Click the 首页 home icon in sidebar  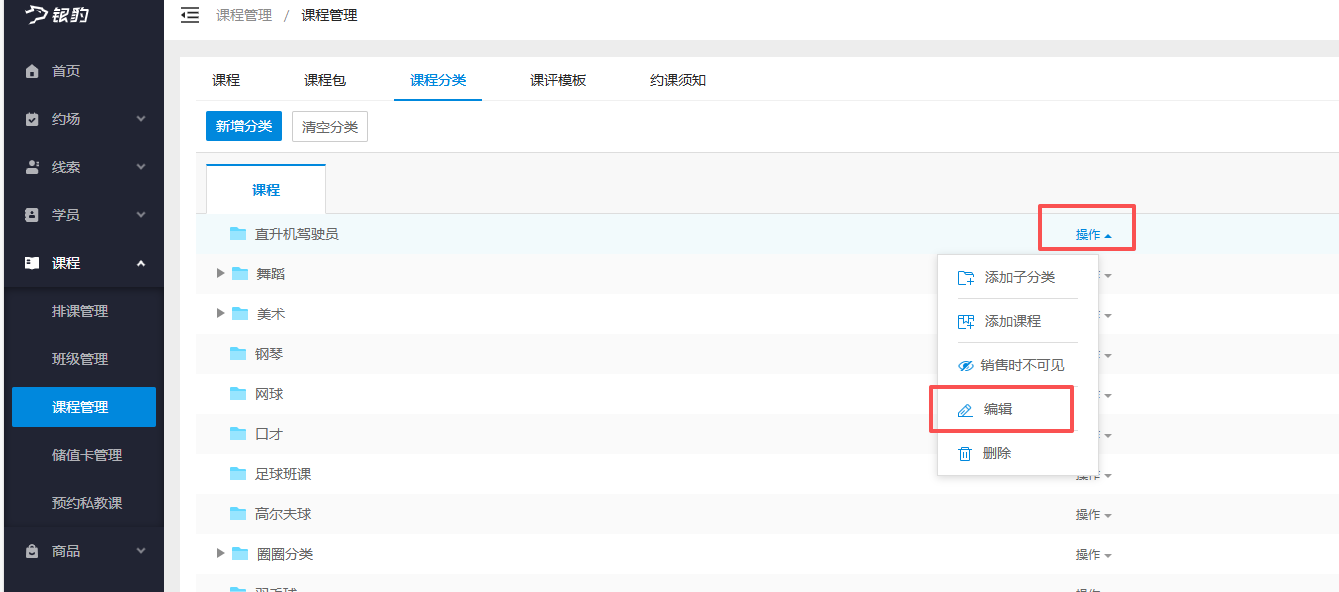(x=32, y=71)
